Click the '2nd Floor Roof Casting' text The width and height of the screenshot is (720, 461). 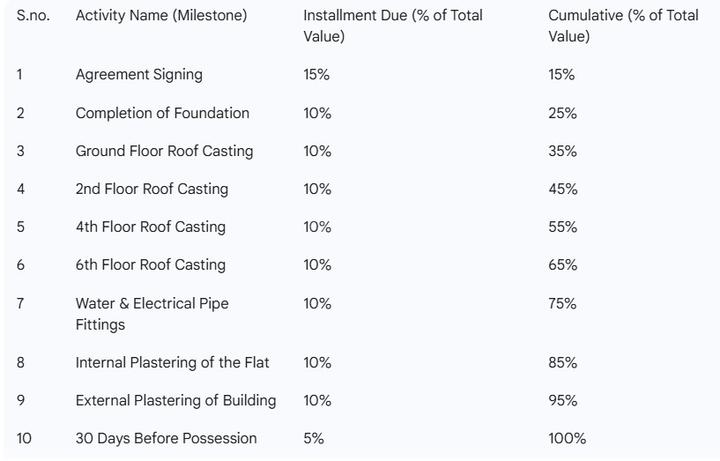coord(152,189)
